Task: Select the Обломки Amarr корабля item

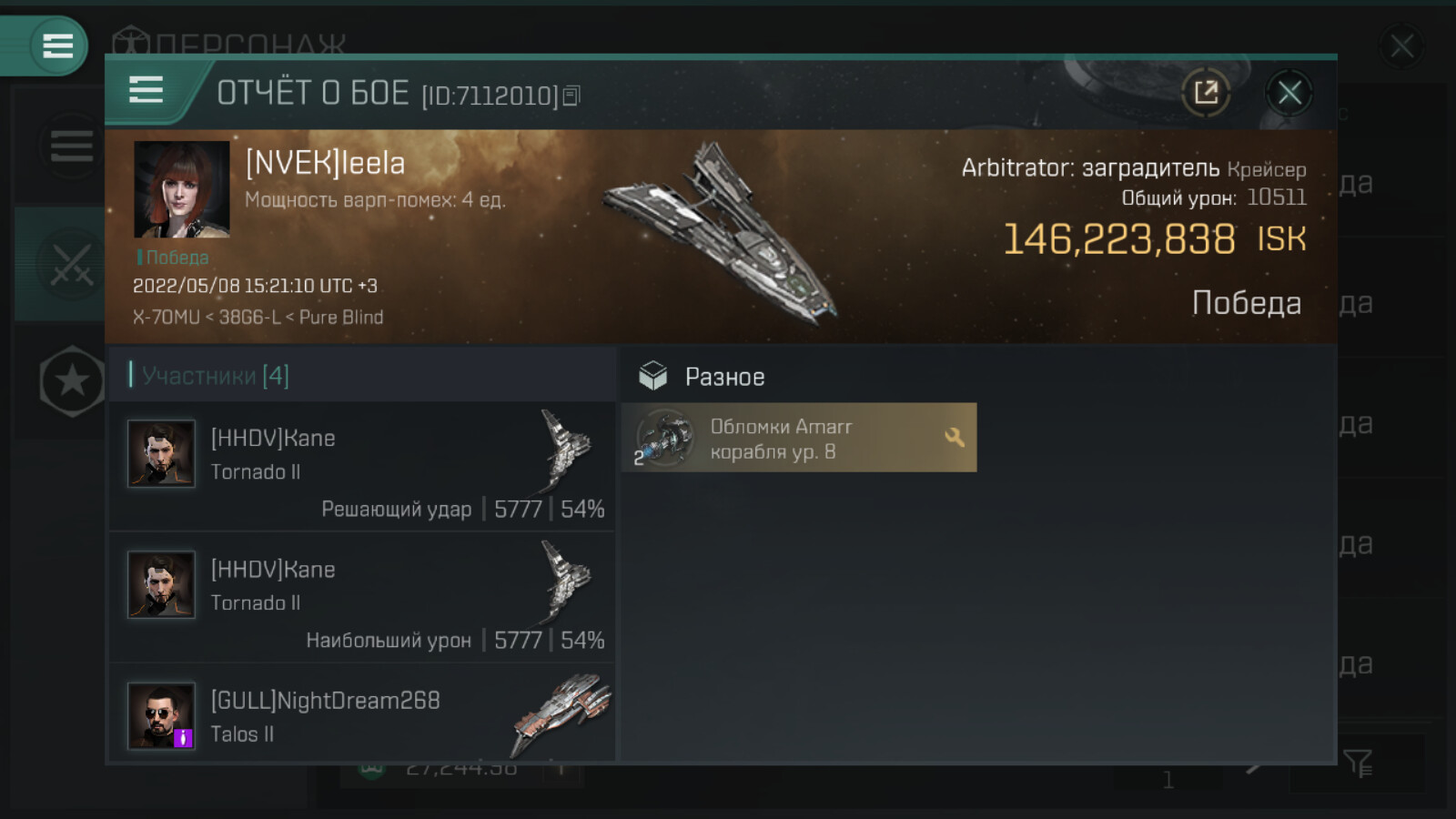Action: click(x=799, y=438)
